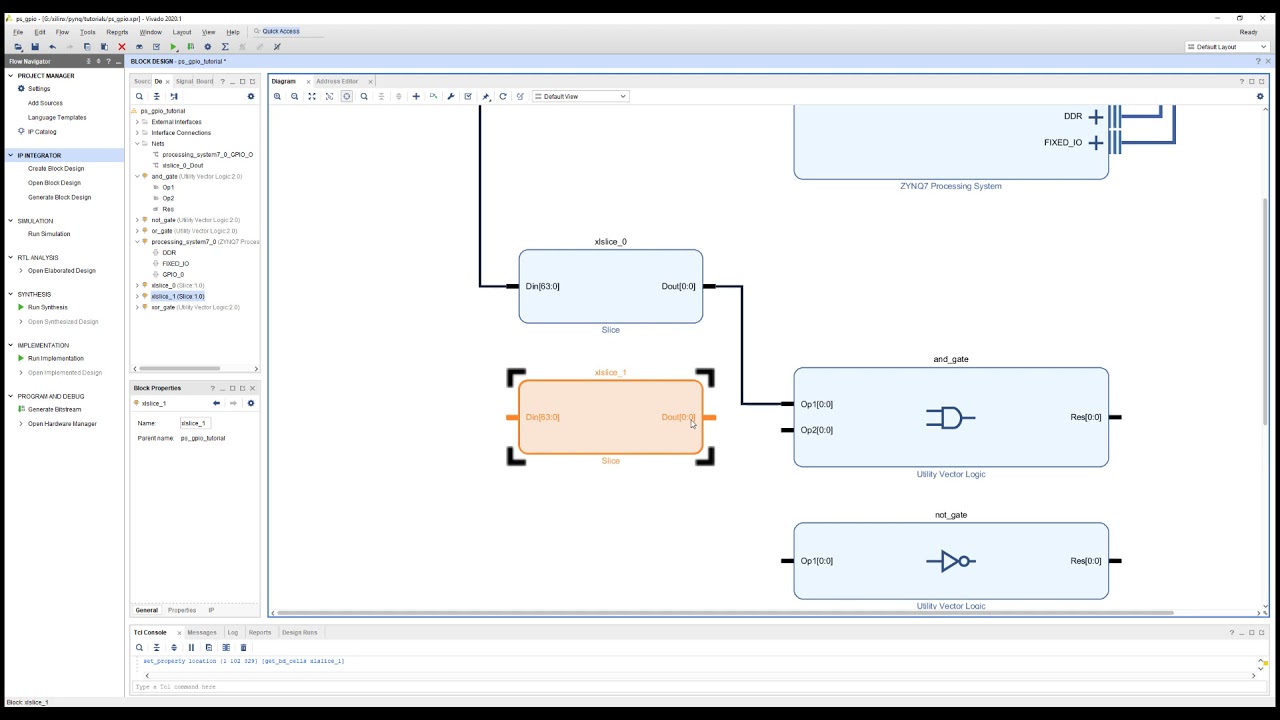The height and width of the screenshot is (720, 1280).
Task: Search in the Design hierarchy panel
Action: pyautogui.click(x=139, y=97)
